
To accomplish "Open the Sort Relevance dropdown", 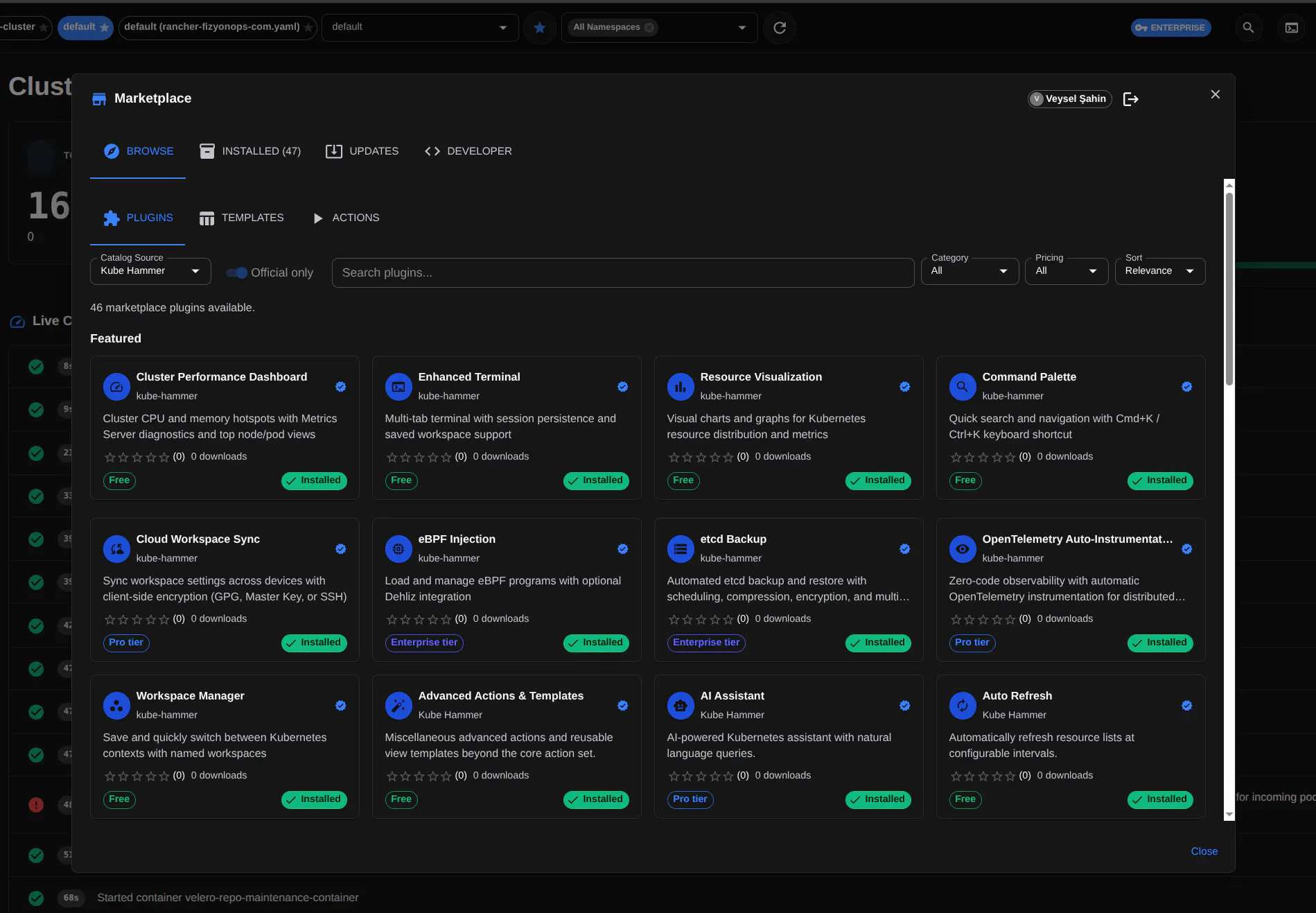I will coord(1160,271).
